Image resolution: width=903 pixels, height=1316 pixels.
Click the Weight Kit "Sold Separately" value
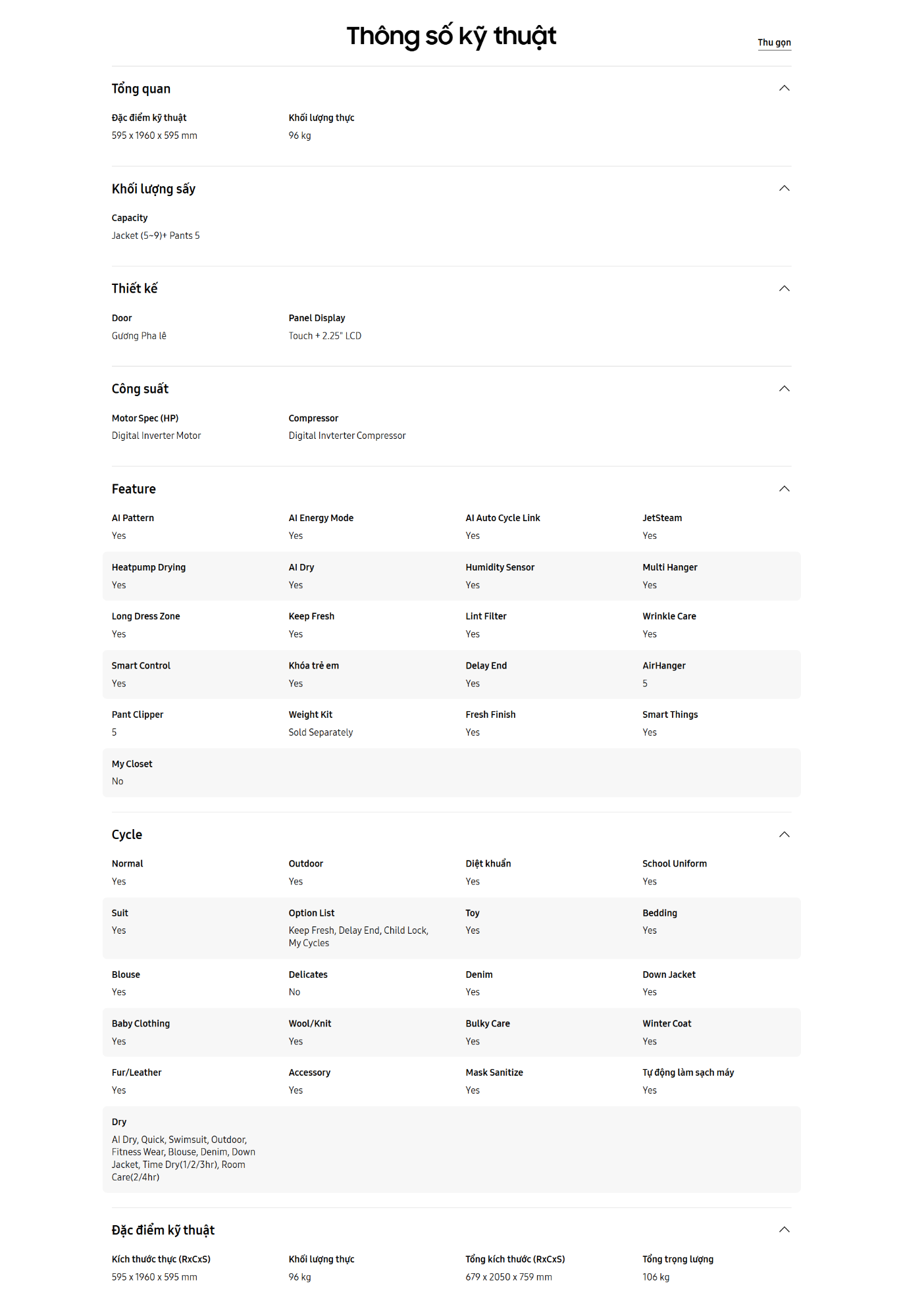tap(321, 732)
